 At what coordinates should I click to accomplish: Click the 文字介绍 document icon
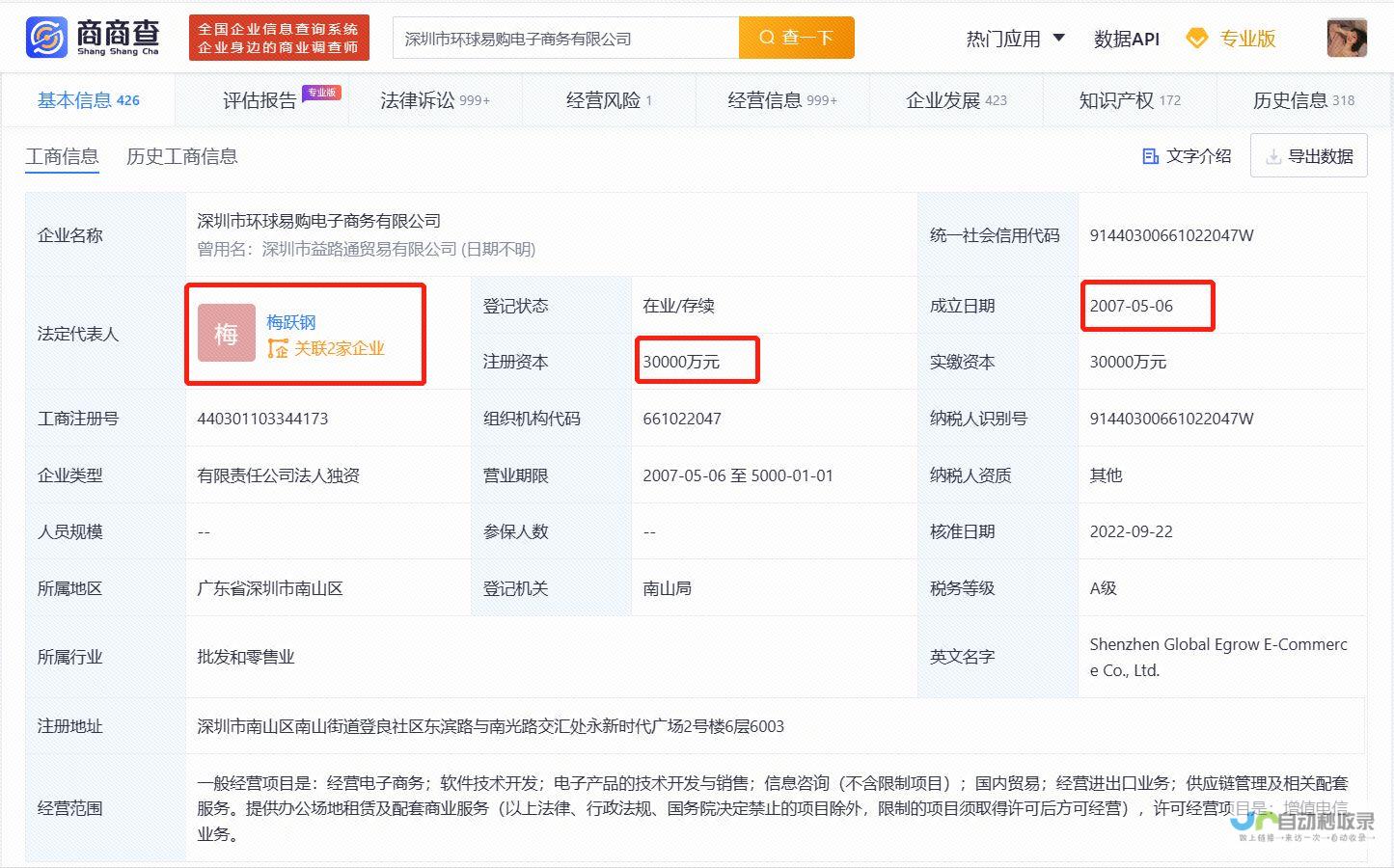[1150, 156]
